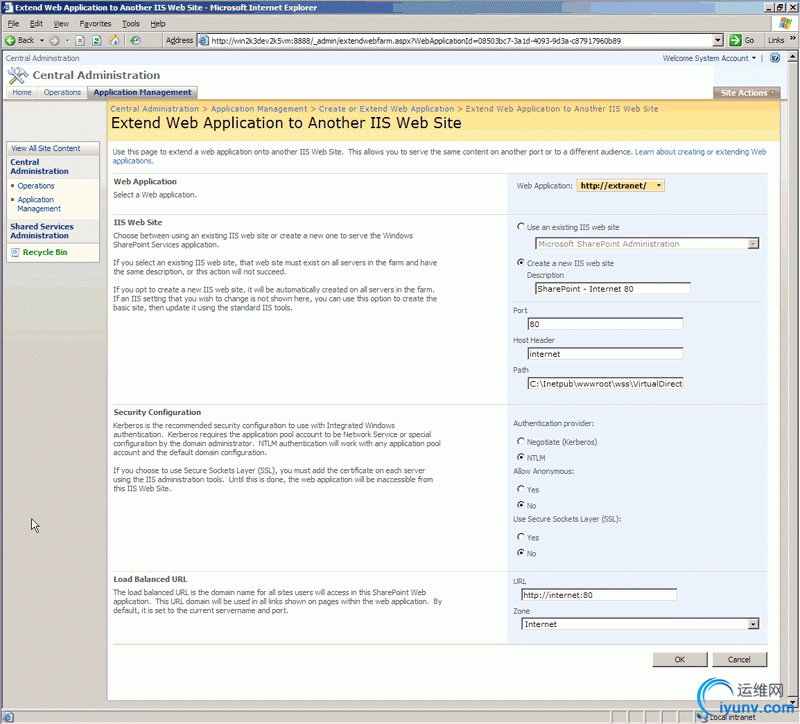The image size is (800, 724).
Task: Click the Load Balanced URL field
Action: pos(599,595)
